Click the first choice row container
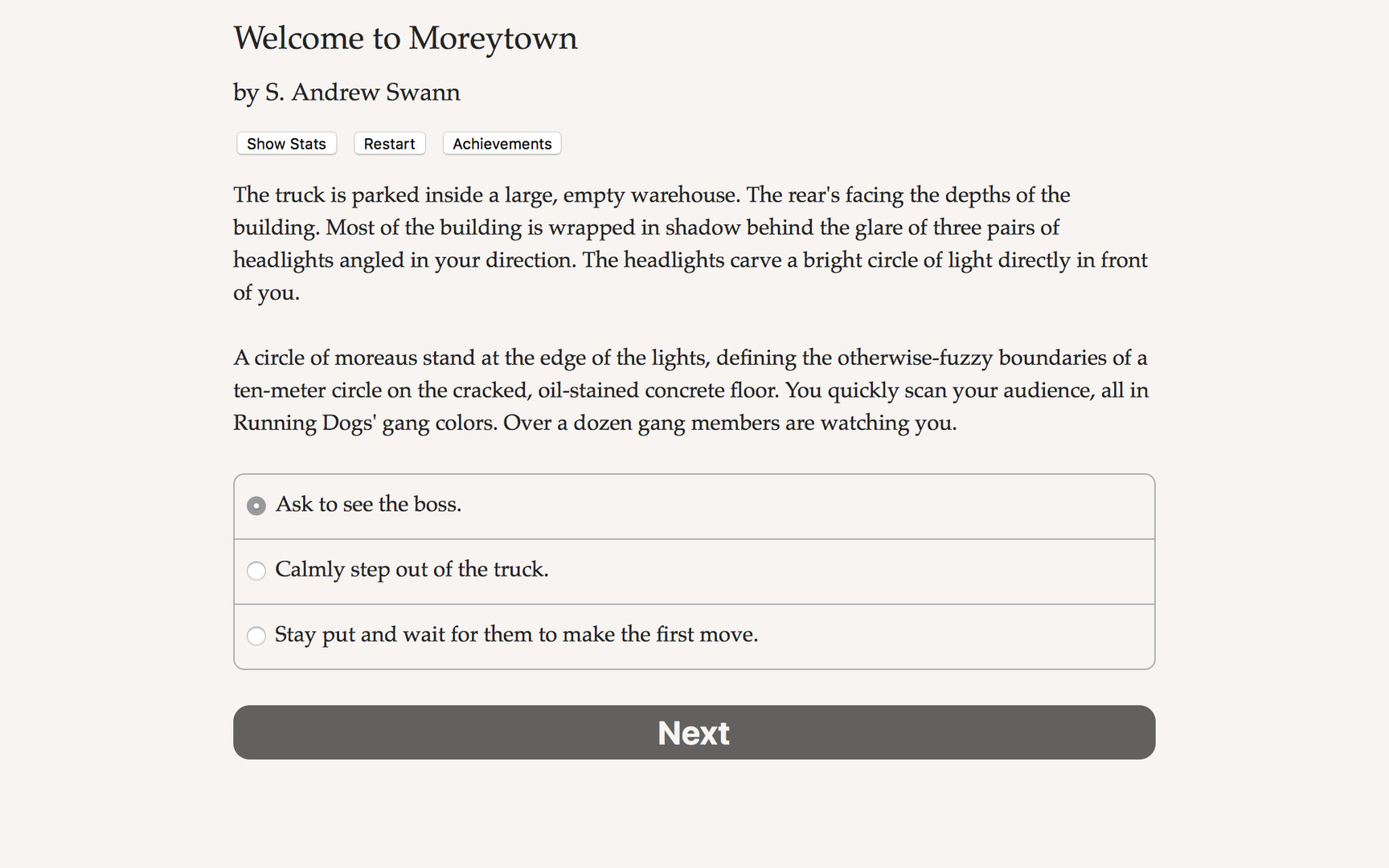 694,506
